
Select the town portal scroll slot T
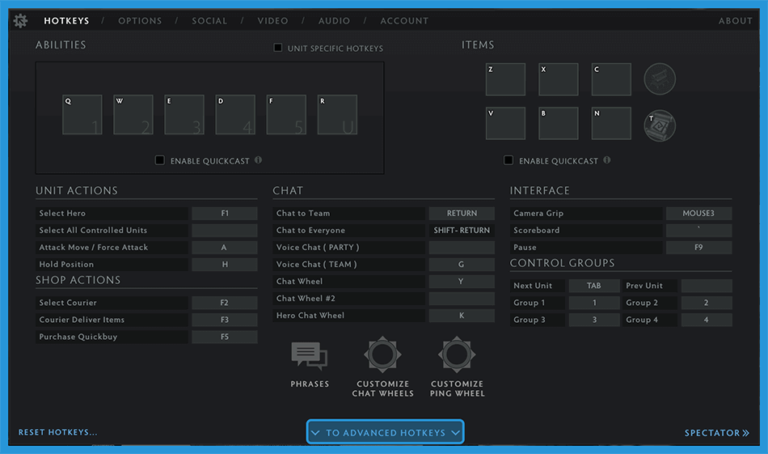pos(660,126)
